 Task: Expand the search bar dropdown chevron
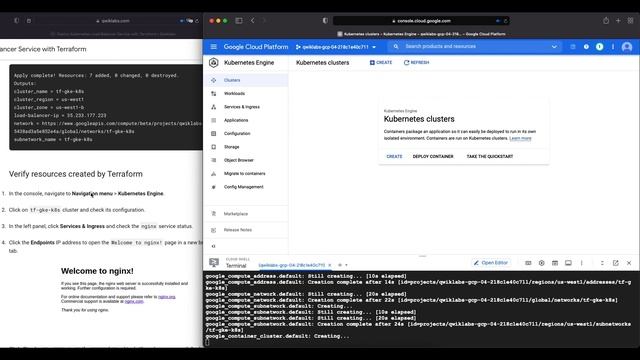click(554, 47)
